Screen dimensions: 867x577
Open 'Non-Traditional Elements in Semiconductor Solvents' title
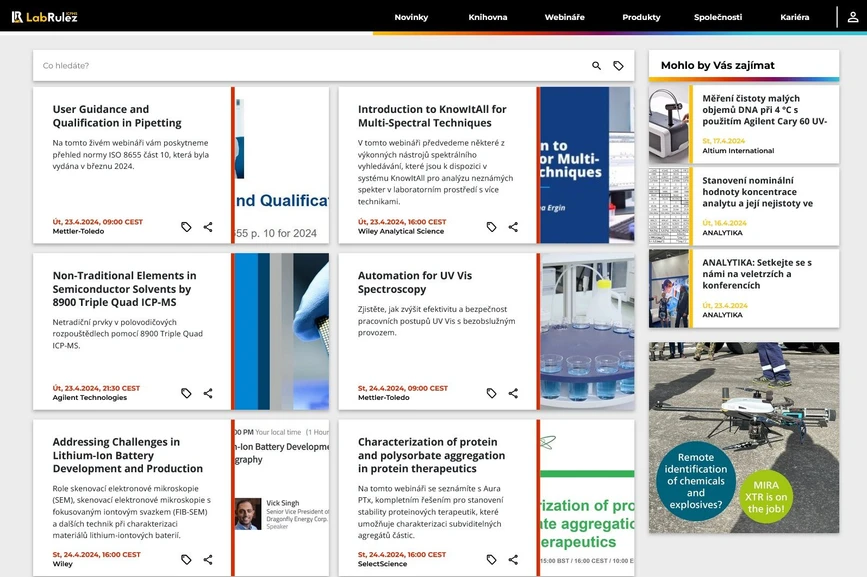coord(124,289)
